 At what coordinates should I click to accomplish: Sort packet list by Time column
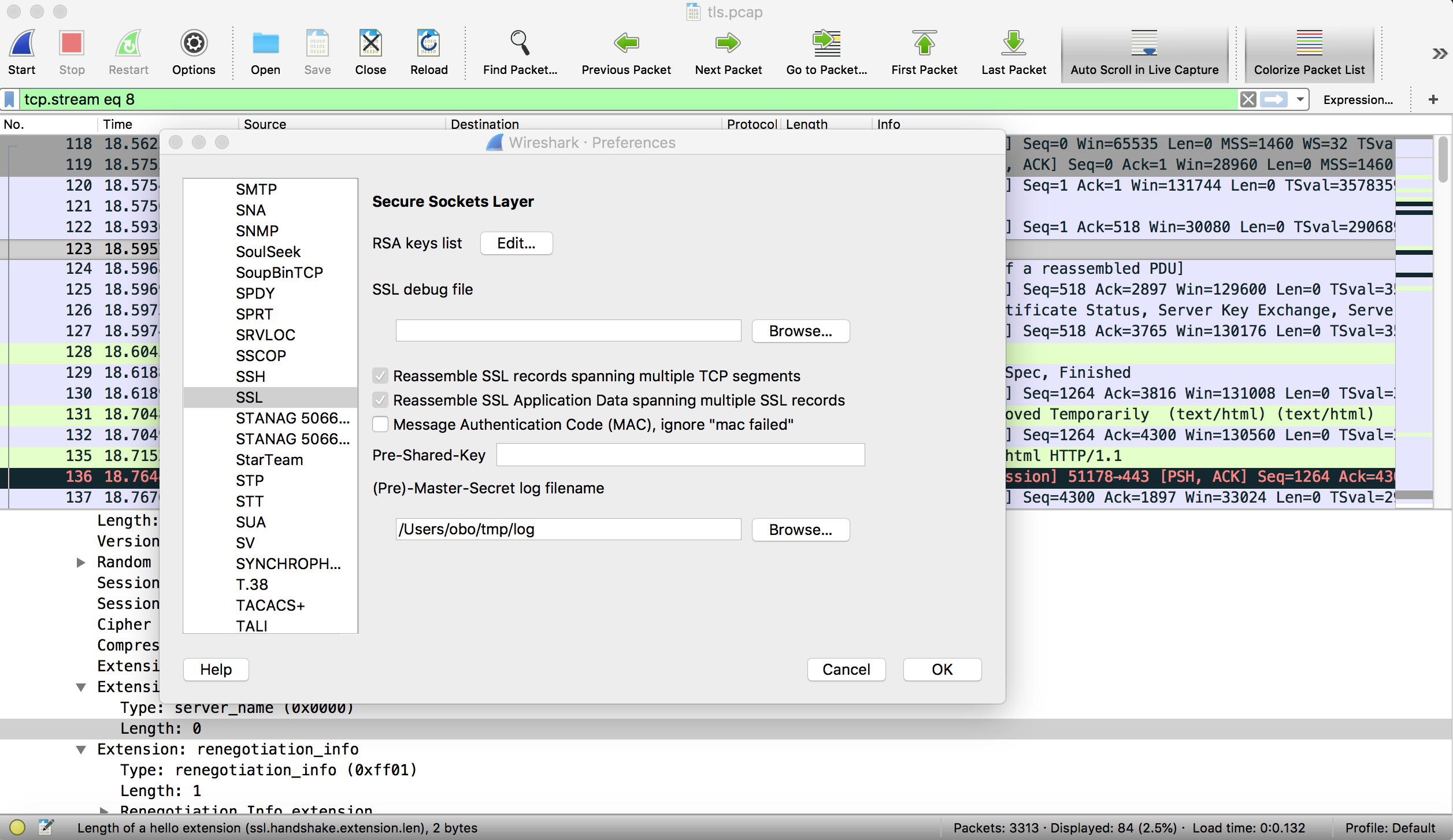[x=168, y=124]
